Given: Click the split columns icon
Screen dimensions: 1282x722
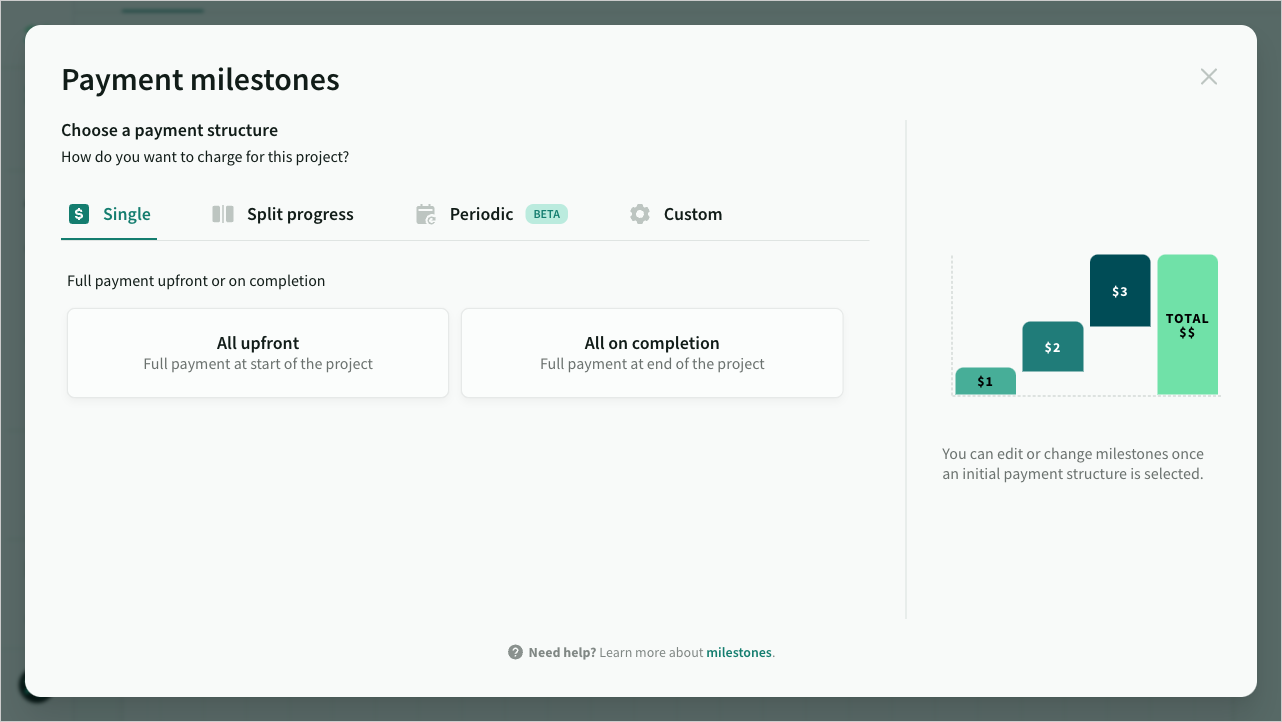Looking at the screenshot, I should [x=223, y=214].
